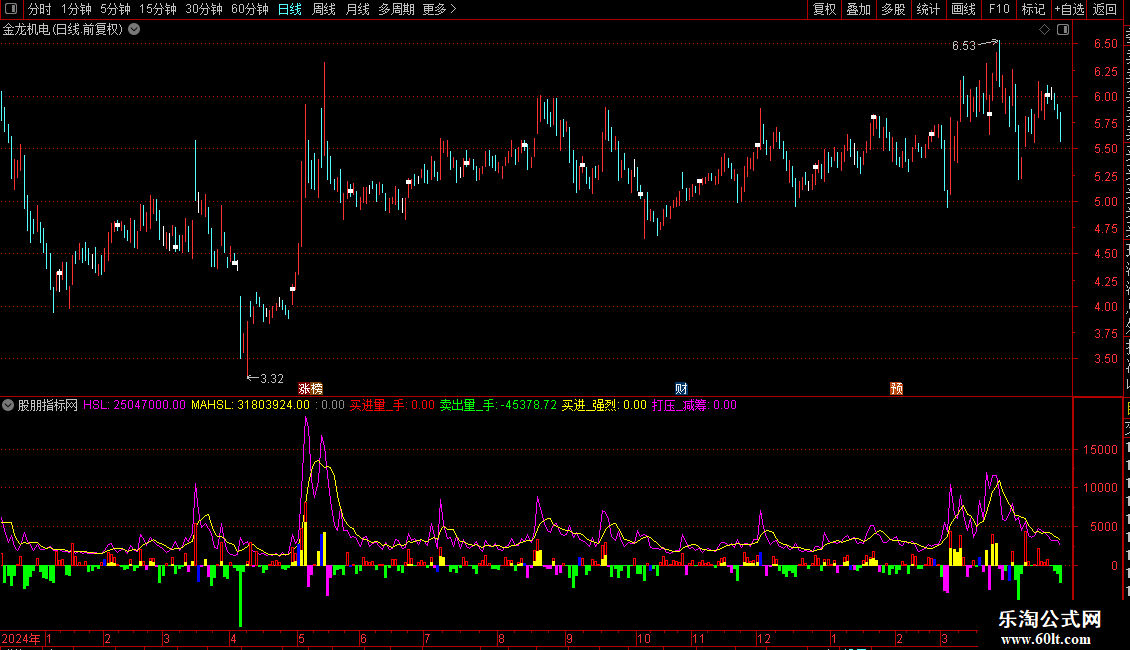Expand the 股朋指标网 indicator dropdown
The height and width of the screenshot is (650, 1130).
tap(8, 405)
